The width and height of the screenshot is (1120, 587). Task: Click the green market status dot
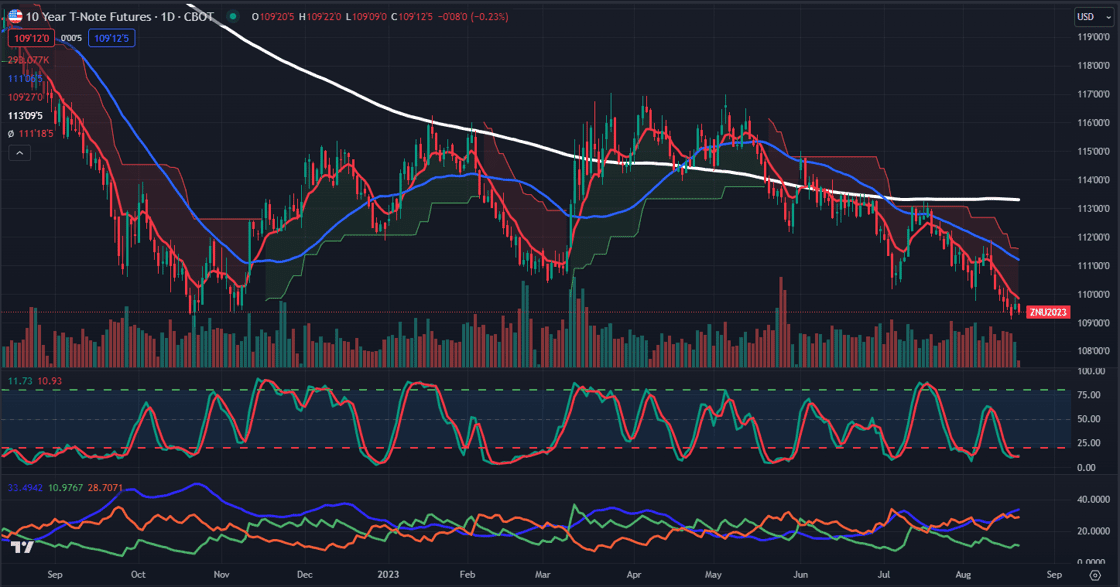point(233,16)
